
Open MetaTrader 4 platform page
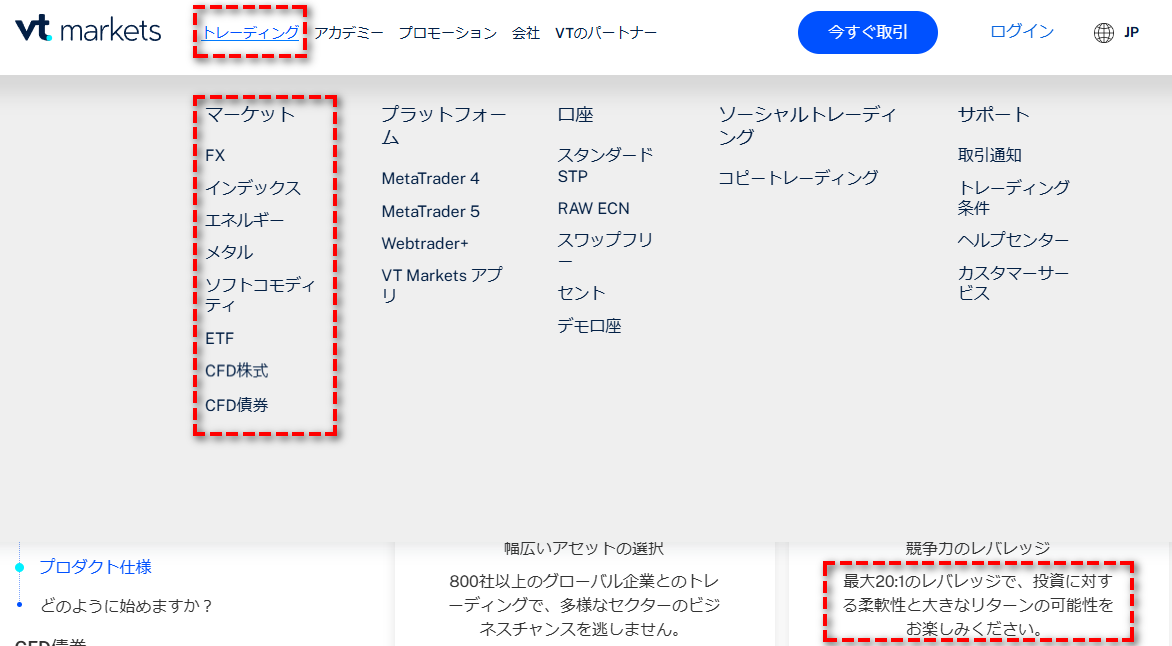click(x=431, y=179)
